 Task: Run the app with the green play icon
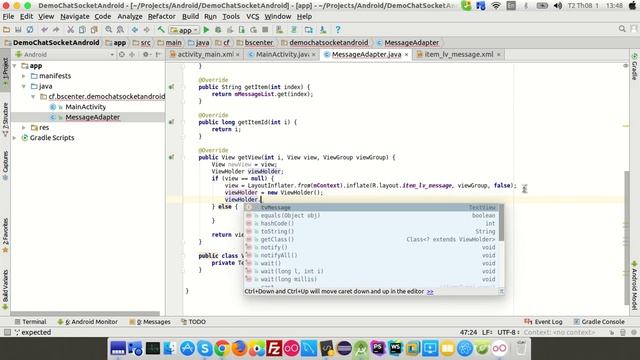click(x=206, y=30)
